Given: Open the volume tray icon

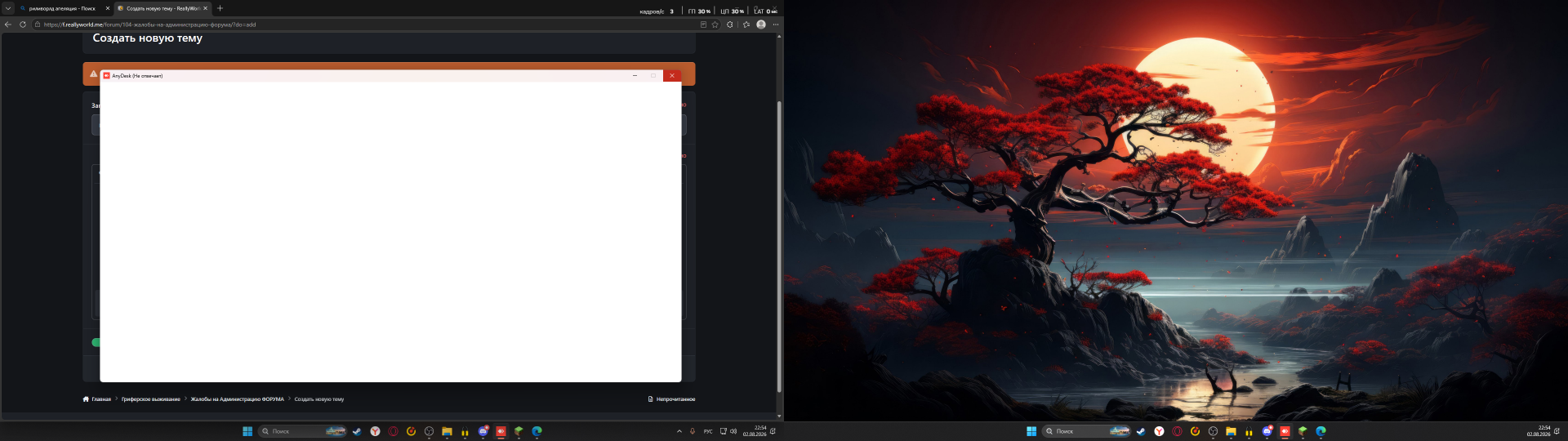Looking at the screenshot, I should coord(733,431).
